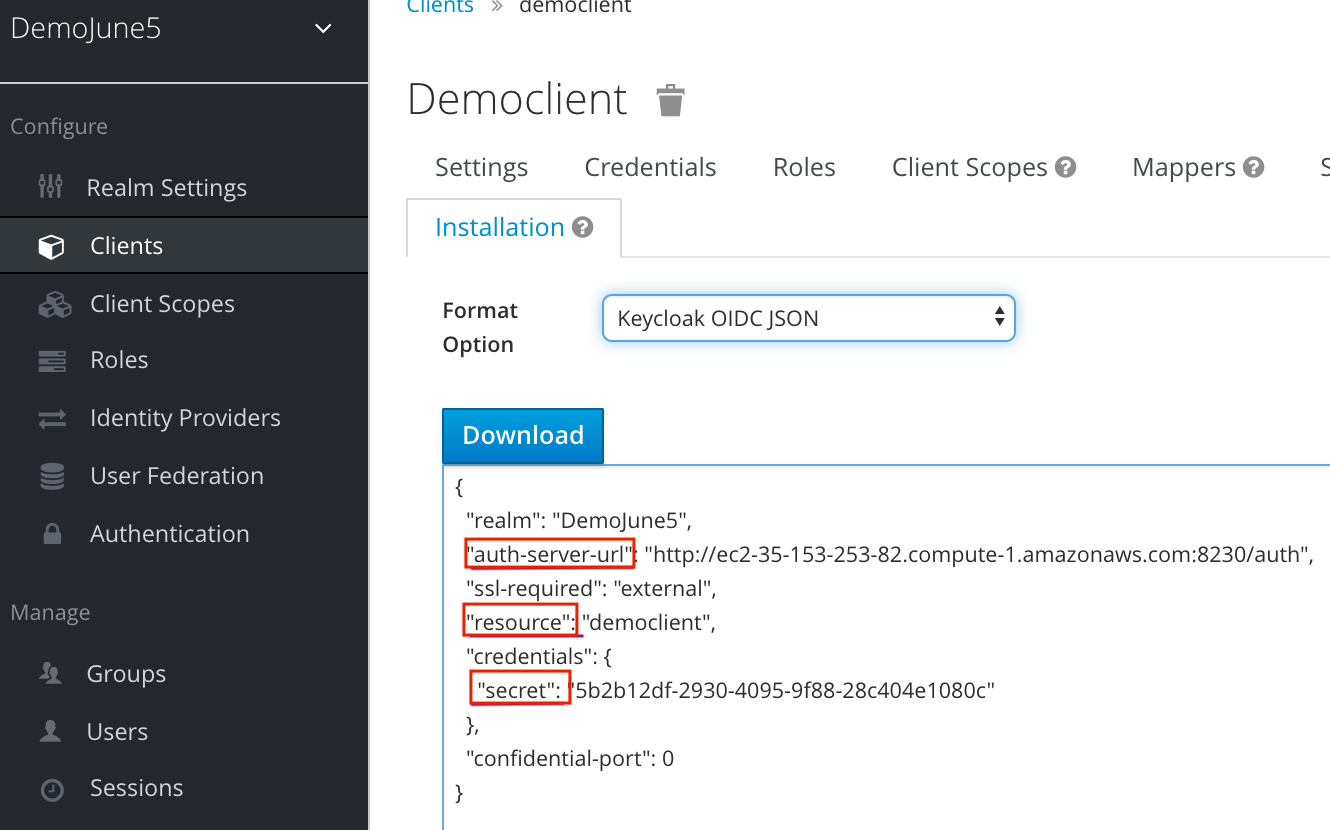Open the Client Scopes cubes icon
Viewport: 1330px width, 830px height.
pos(54,304)
